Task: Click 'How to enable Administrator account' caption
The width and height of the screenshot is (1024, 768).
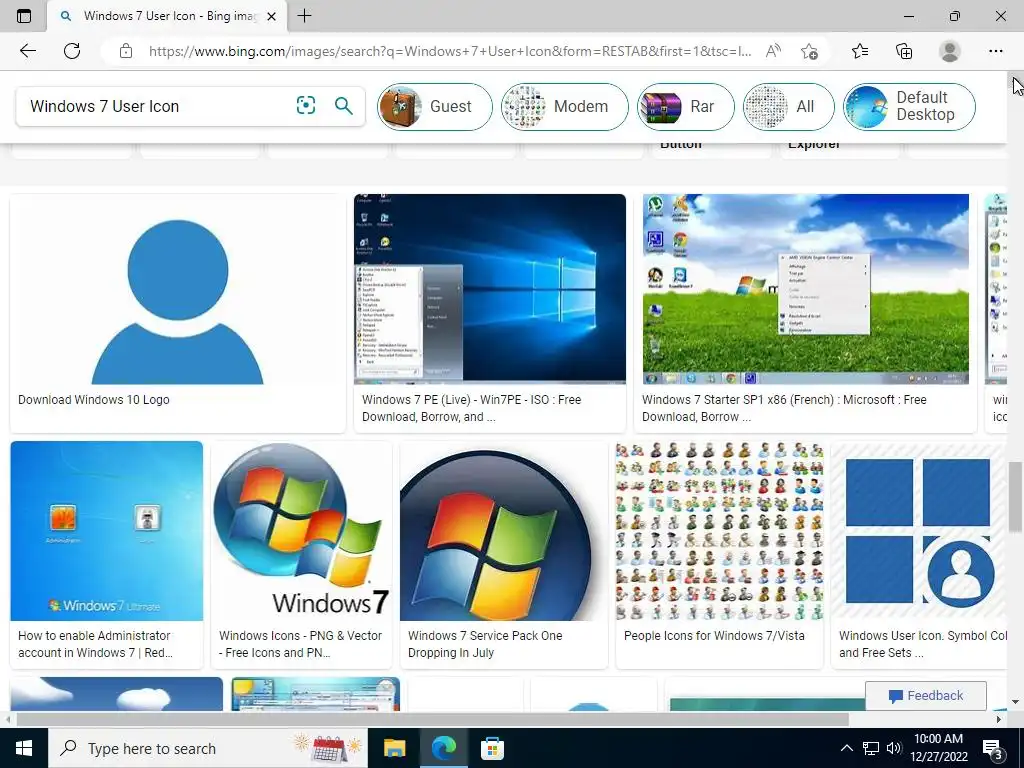Action: [x=95, y=644]
